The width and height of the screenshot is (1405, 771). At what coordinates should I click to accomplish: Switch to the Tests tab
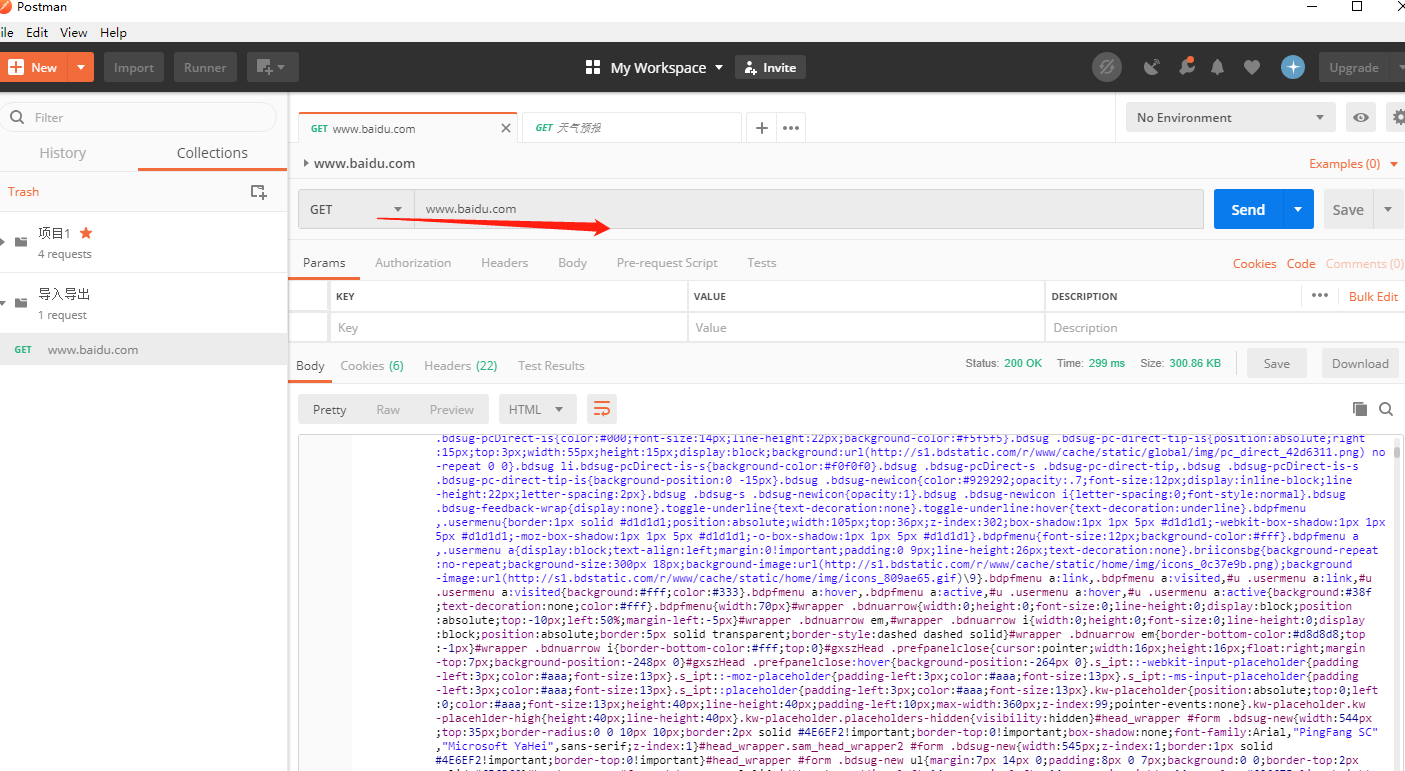coord(761,263)
